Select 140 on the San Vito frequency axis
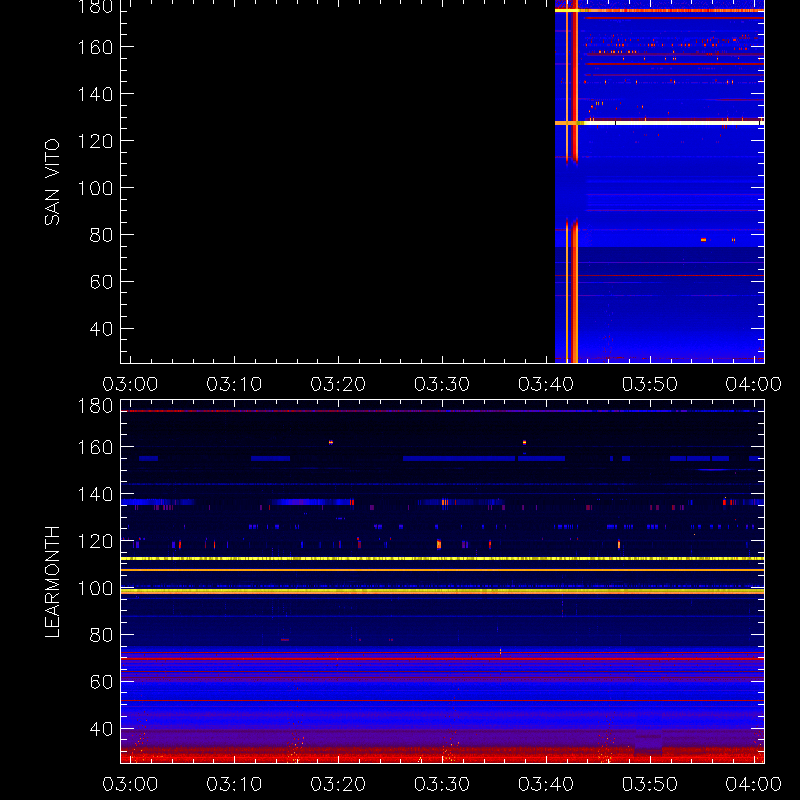Viewport: 800px width, 800px height. click(x=95, y=94)
